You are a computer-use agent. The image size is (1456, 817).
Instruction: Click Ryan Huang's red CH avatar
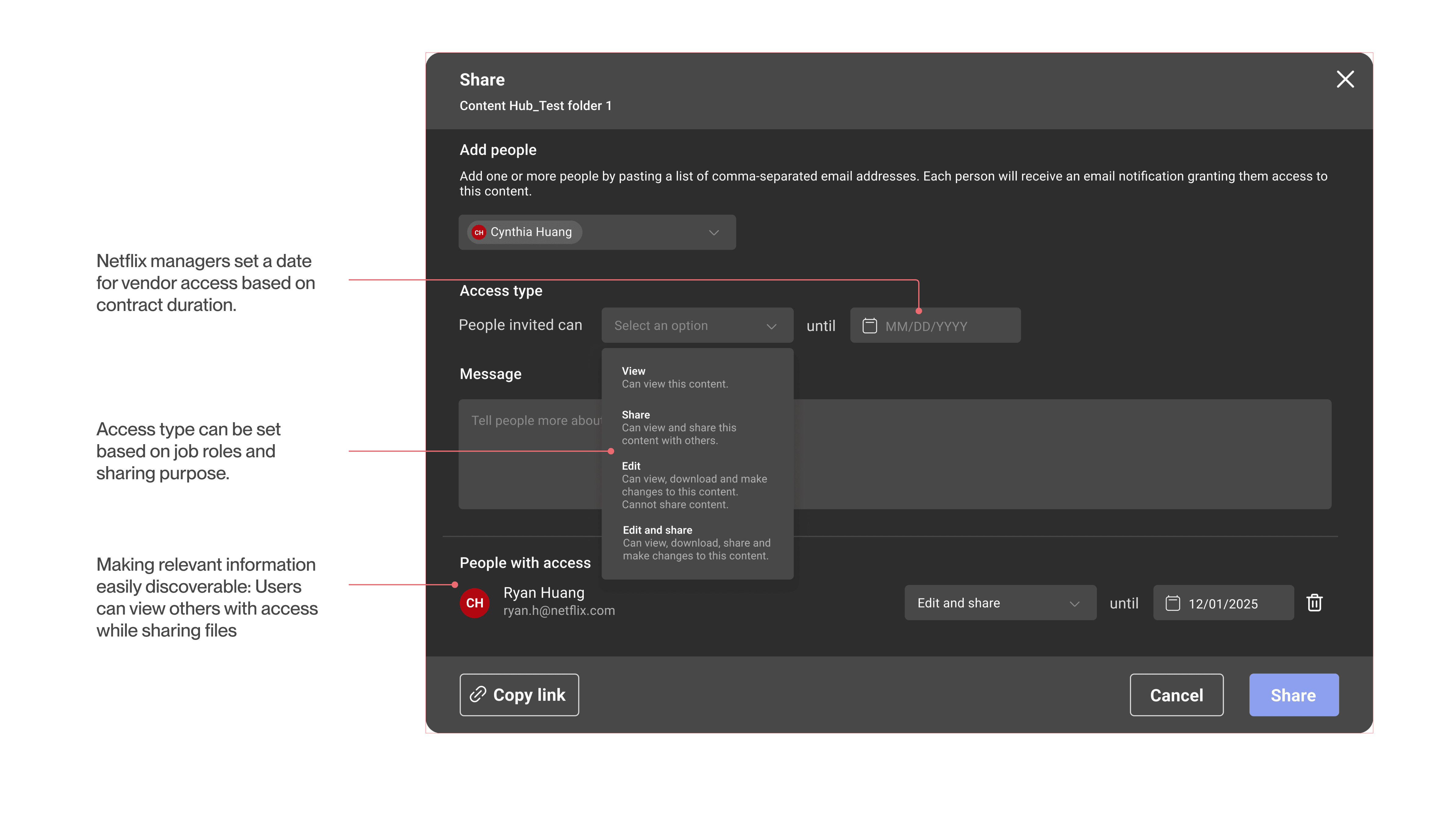coord(474,603)
